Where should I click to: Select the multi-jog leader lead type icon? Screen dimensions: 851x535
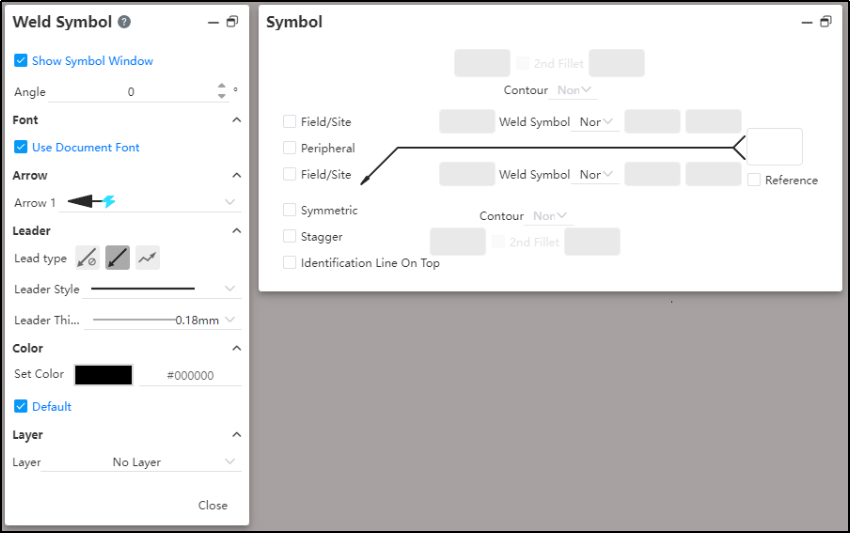coord(148,258)
